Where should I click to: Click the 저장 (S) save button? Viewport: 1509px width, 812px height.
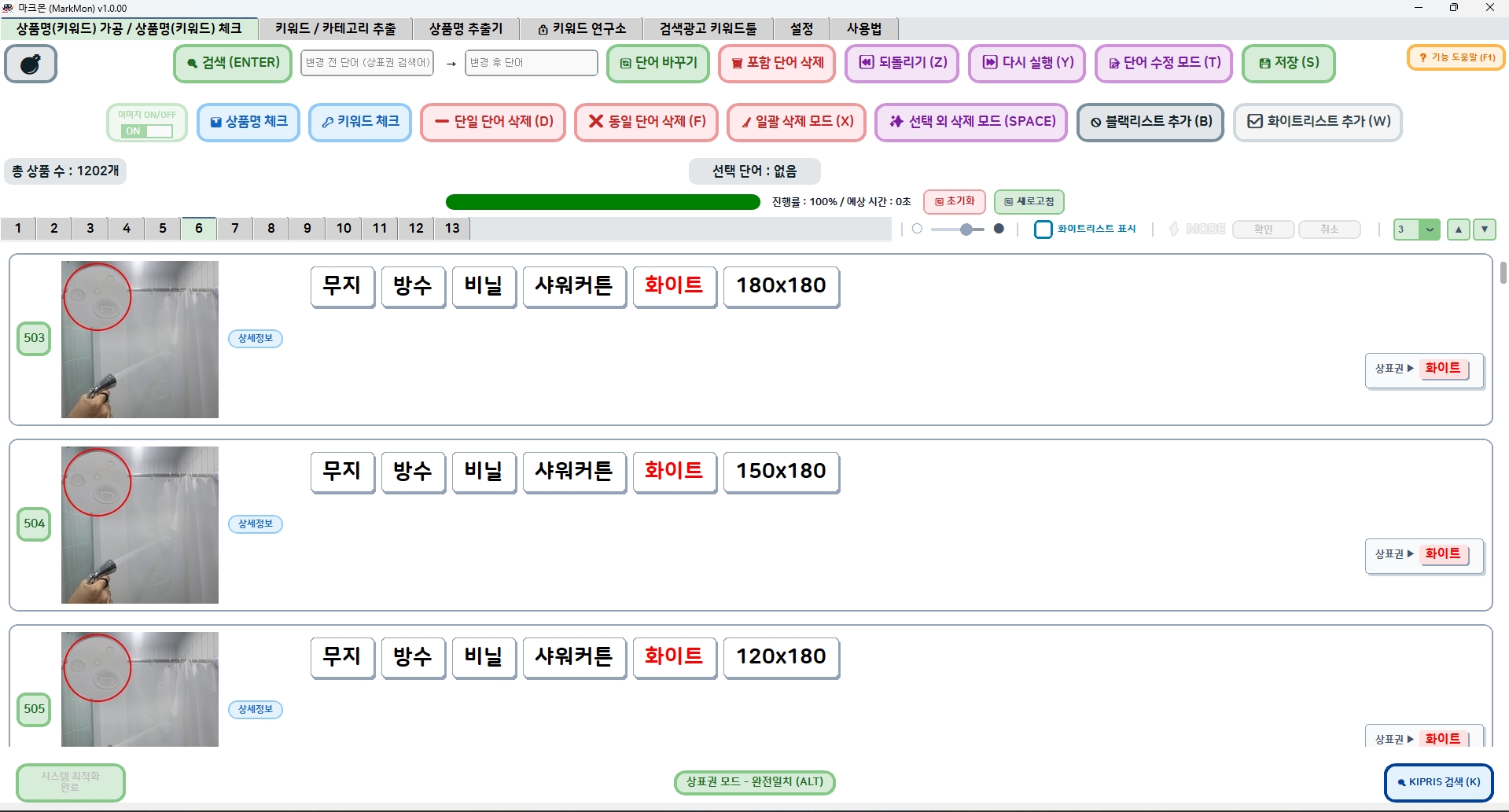pos(1287,63)
